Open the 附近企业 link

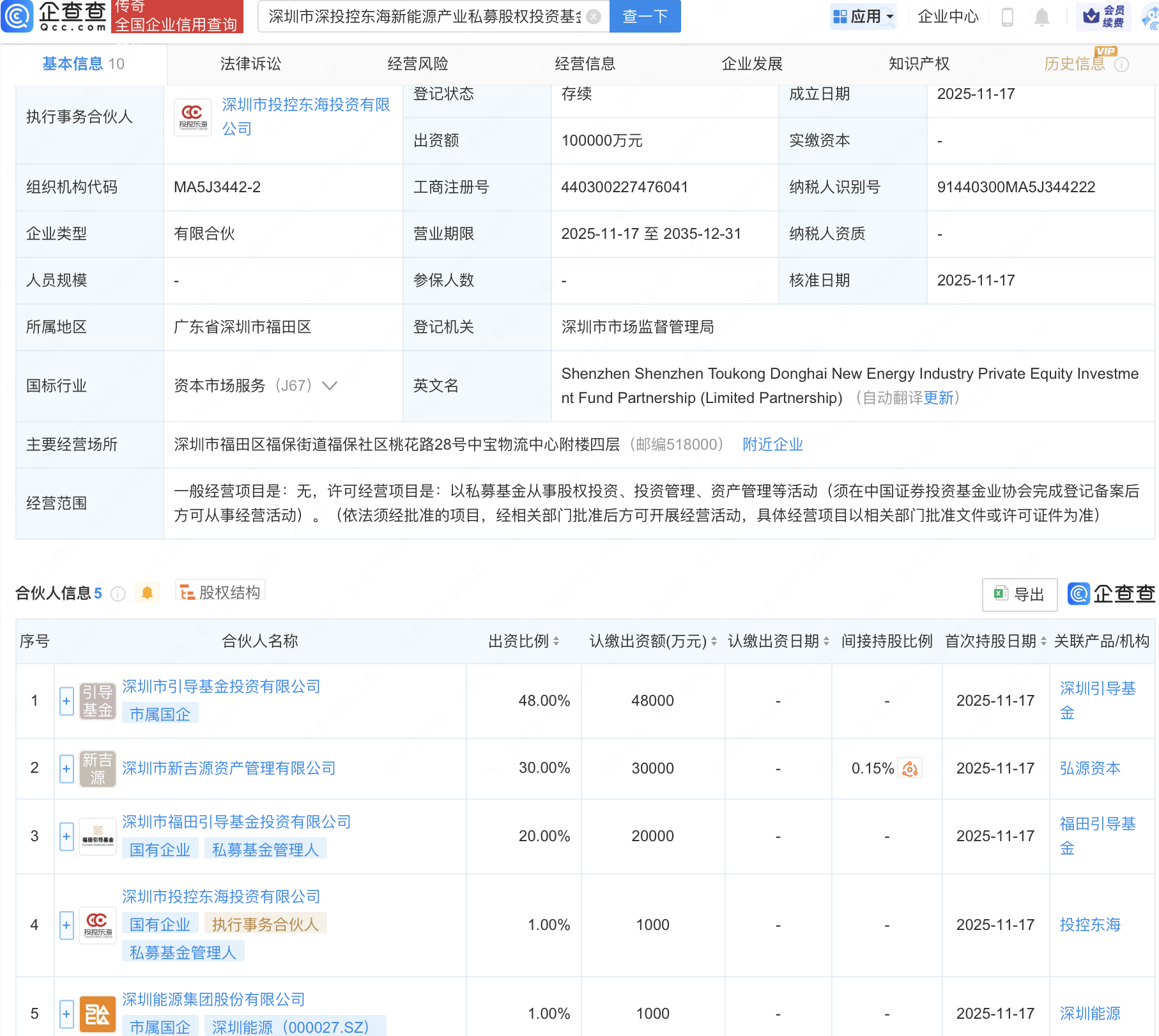[772, 445]
